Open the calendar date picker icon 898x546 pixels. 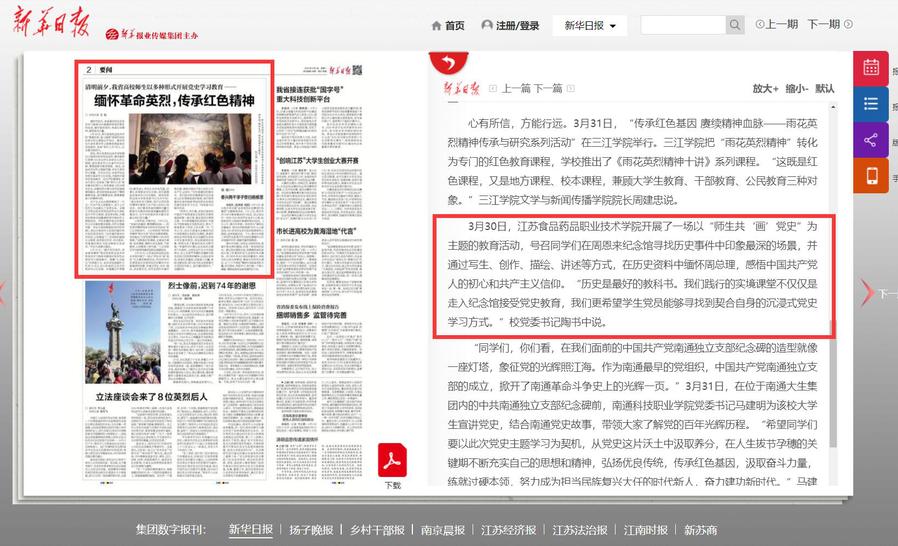[x=870, y=68]
